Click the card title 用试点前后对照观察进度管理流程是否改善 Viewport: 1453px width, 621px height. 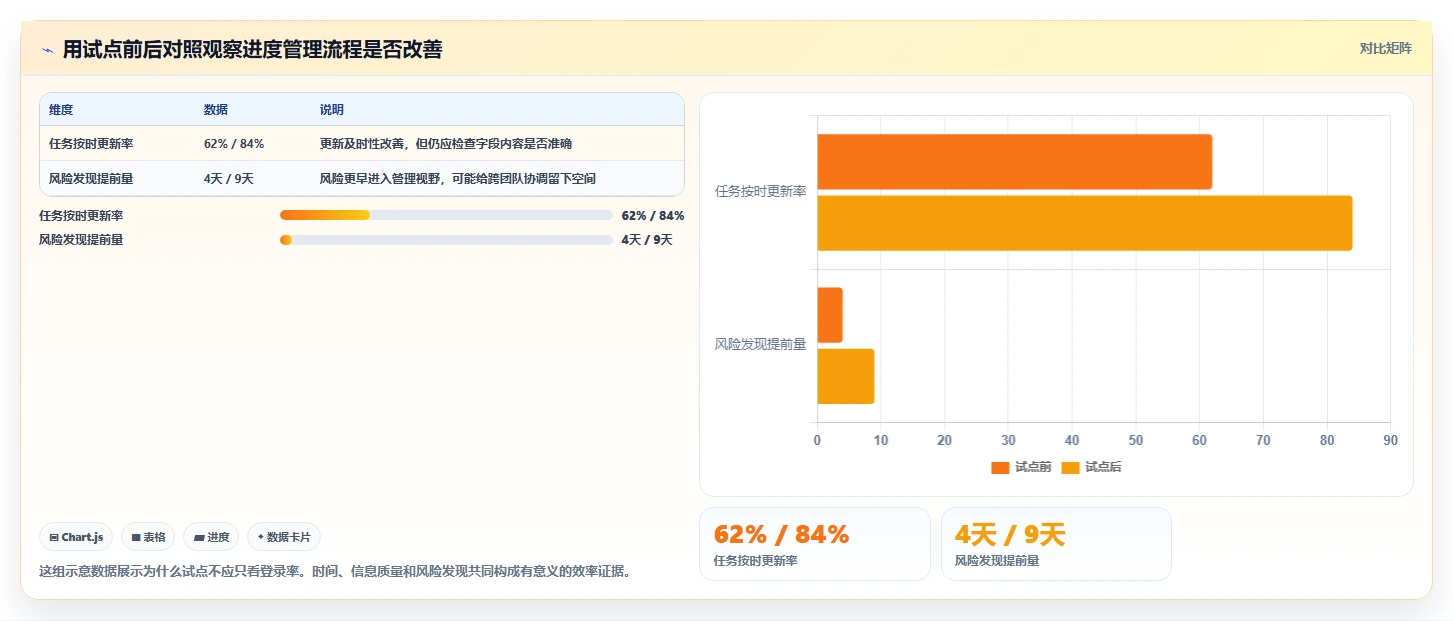252,49
